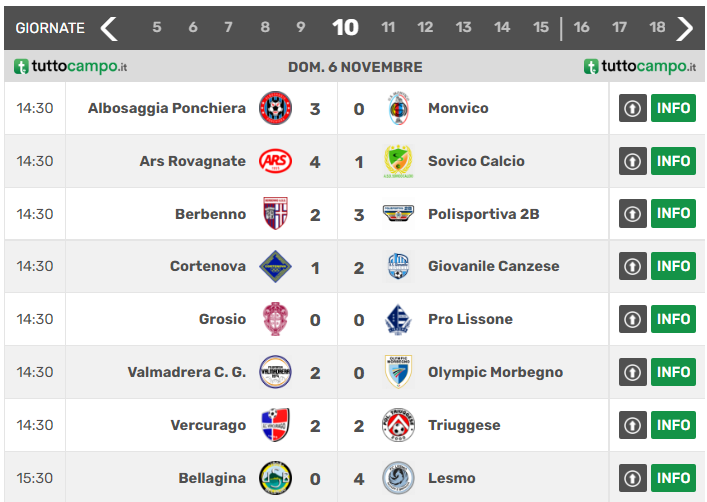Image resolution: width=707 pixels, height=502 pixels.
Task: Click the Albosaggia Ponchiera team crest
Action: (x=275, y=108)
